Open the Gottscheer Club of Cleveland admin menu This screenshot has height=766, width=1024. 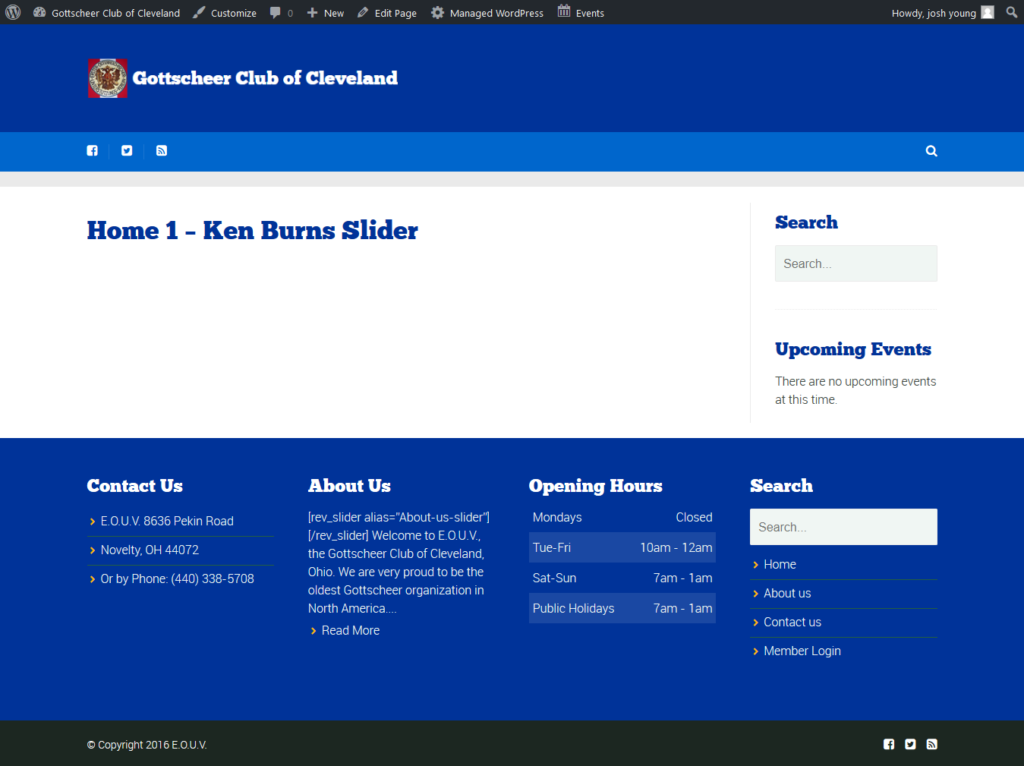106,12
